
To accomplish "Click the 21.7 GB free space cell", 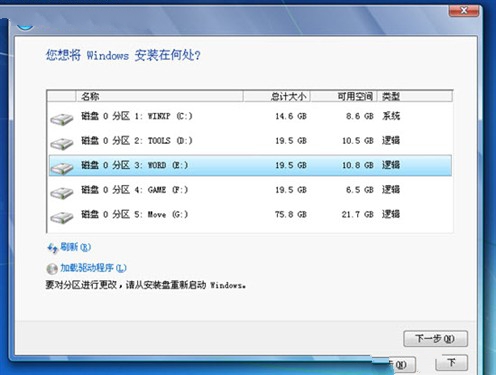I will coord(358,214).
